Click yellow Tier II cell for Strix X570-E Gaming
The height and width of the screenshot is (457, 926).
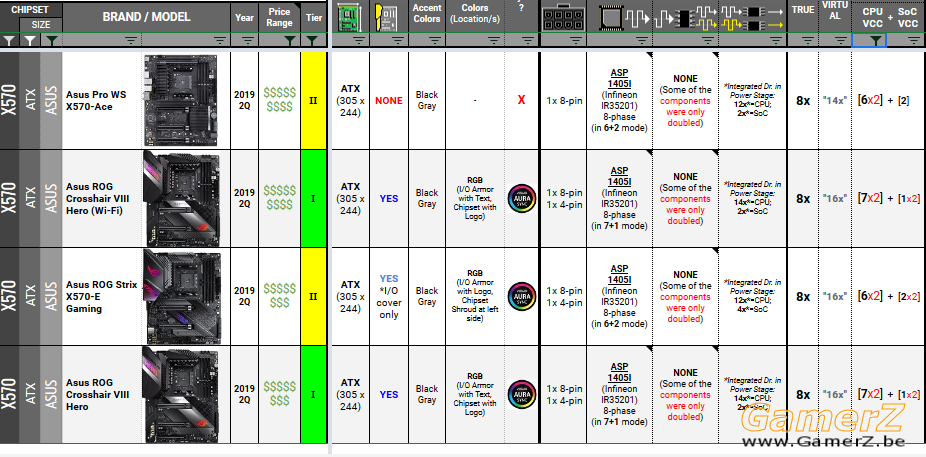pos(314,296)
